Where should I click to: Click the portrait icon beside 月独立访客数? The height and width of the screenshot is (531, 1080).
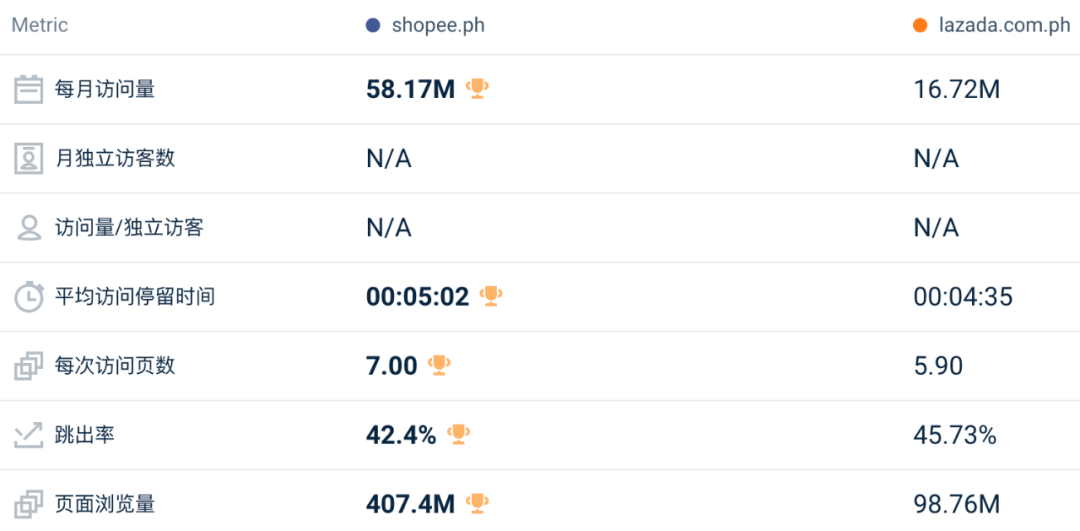28,159
